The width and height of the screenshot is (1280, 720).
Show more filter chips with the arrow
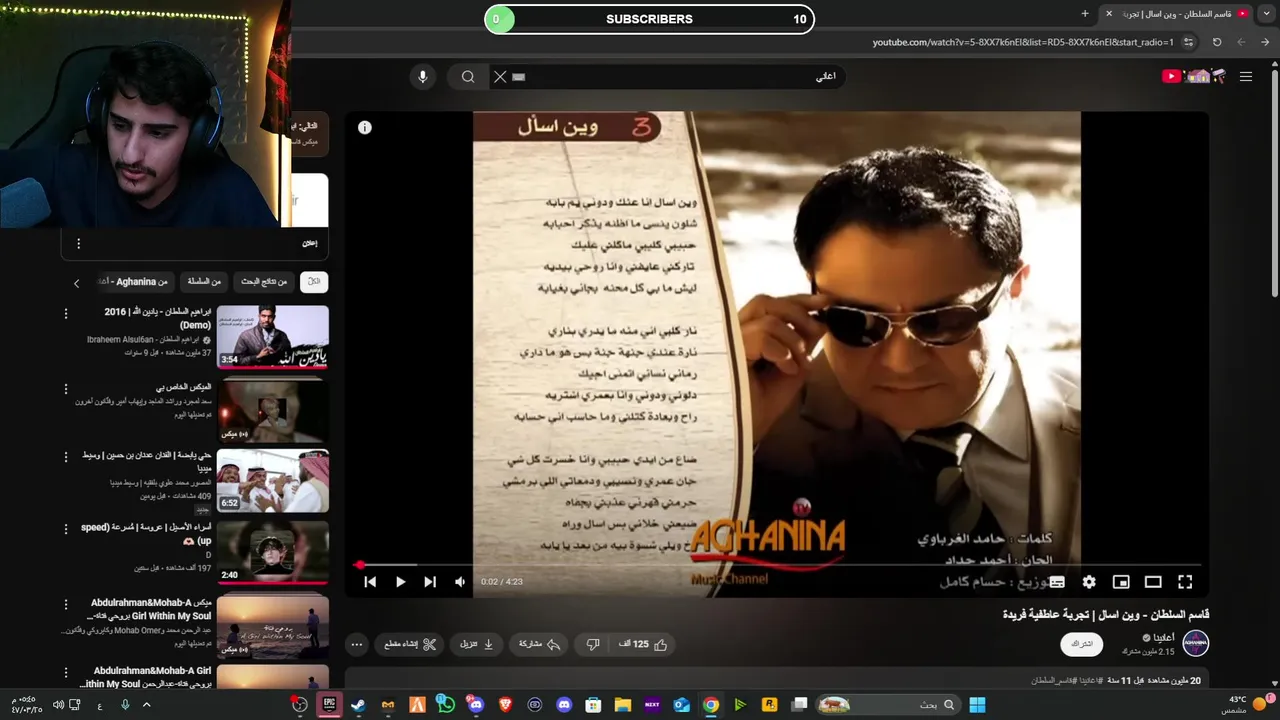(x=76, y=283)
